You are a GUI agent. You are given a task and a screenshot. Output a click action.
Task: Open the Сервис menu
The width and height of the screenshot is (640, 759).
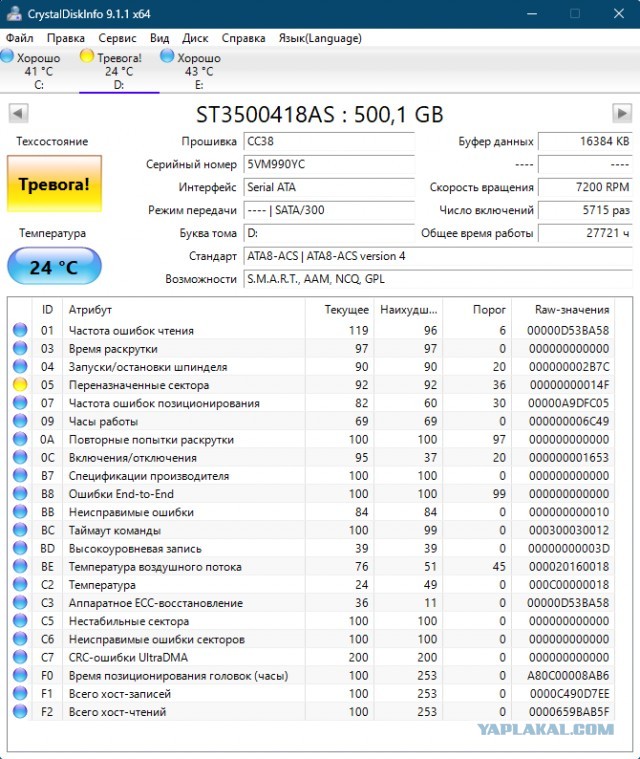coord(117,38)
